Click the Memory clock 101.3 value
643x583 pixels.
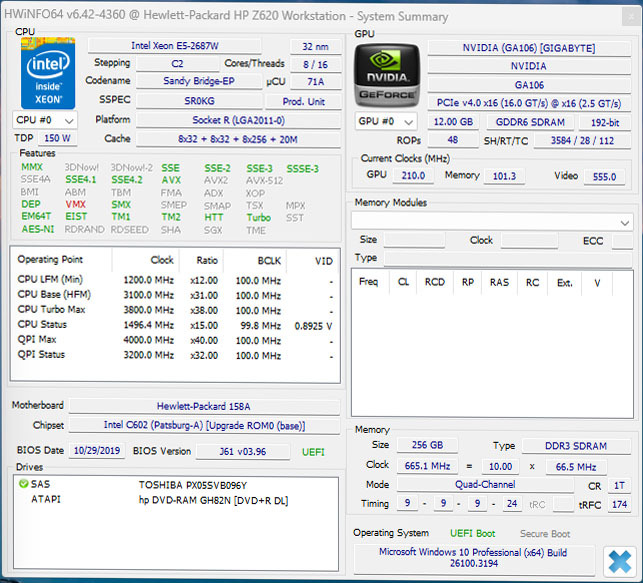pos(504,176)
